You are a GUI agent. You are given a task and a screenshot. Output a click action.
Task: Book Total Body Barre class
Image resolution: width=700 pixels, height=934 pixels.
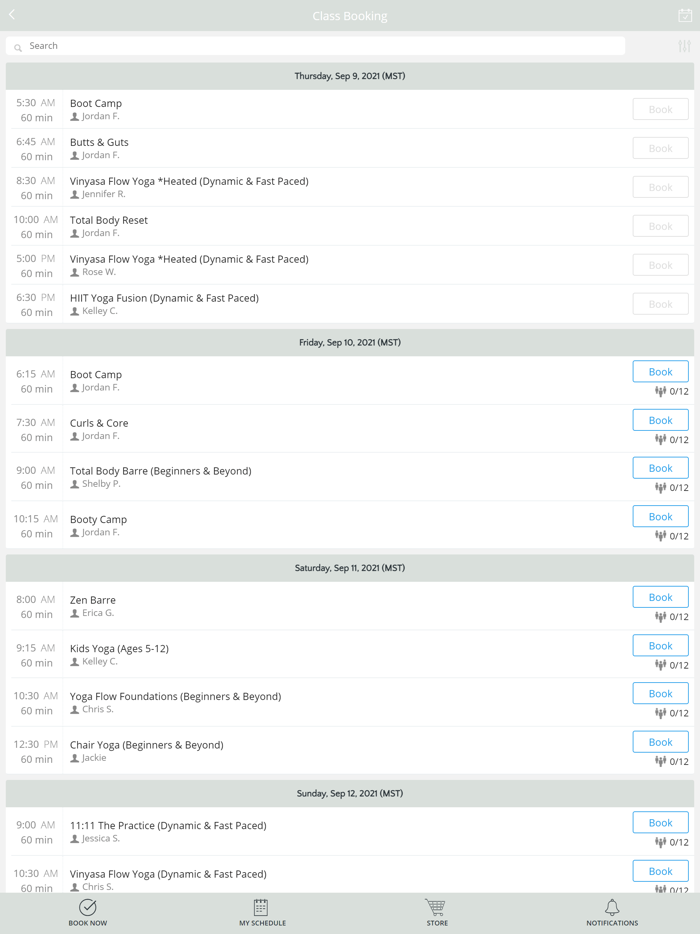click(660, 468)
